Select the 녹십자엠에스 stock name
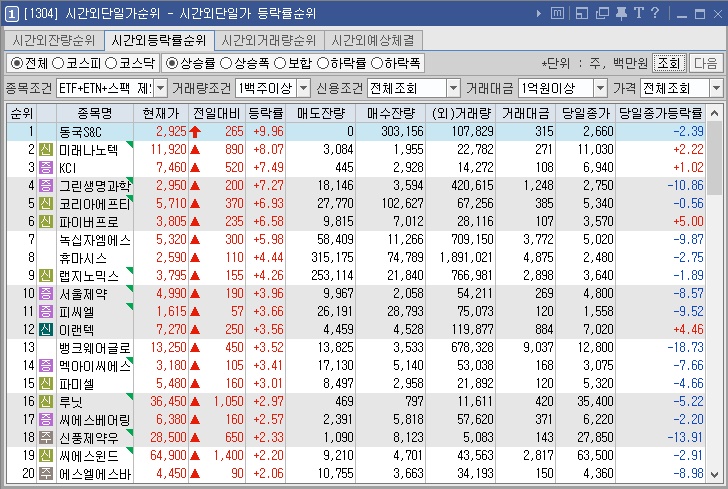Image resolution: width=728 pixels, height=489 pixels. coord(95,240)
